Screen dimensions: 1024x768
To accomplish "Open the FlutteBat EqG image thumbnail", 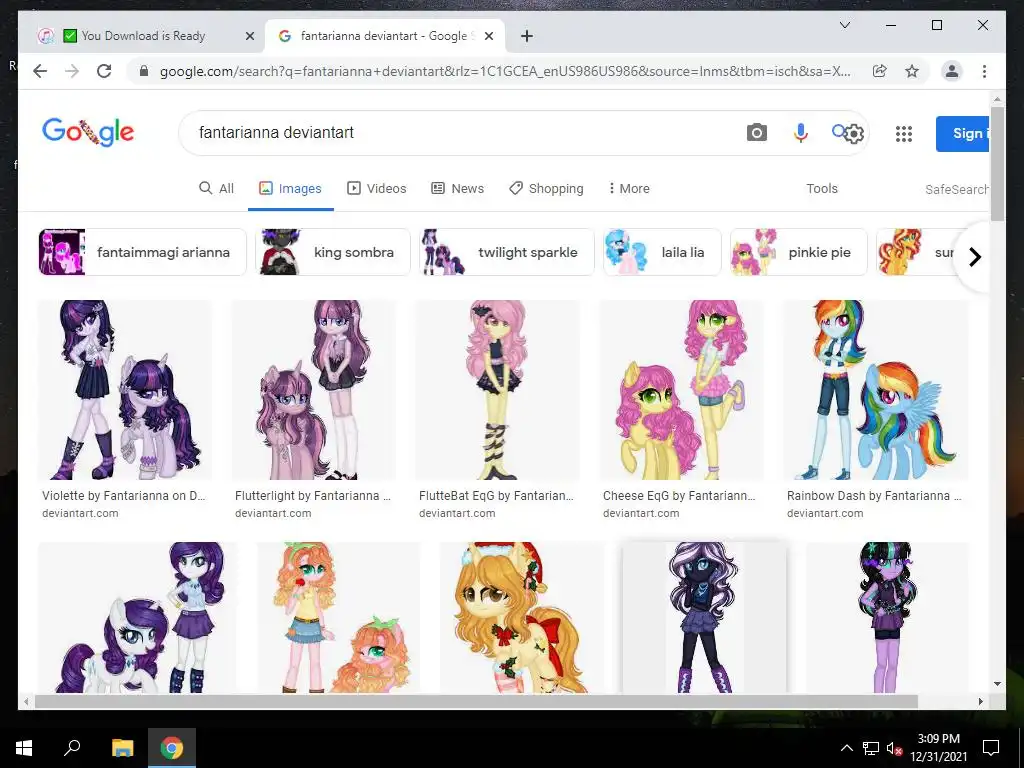I will (x=498, y=390).
